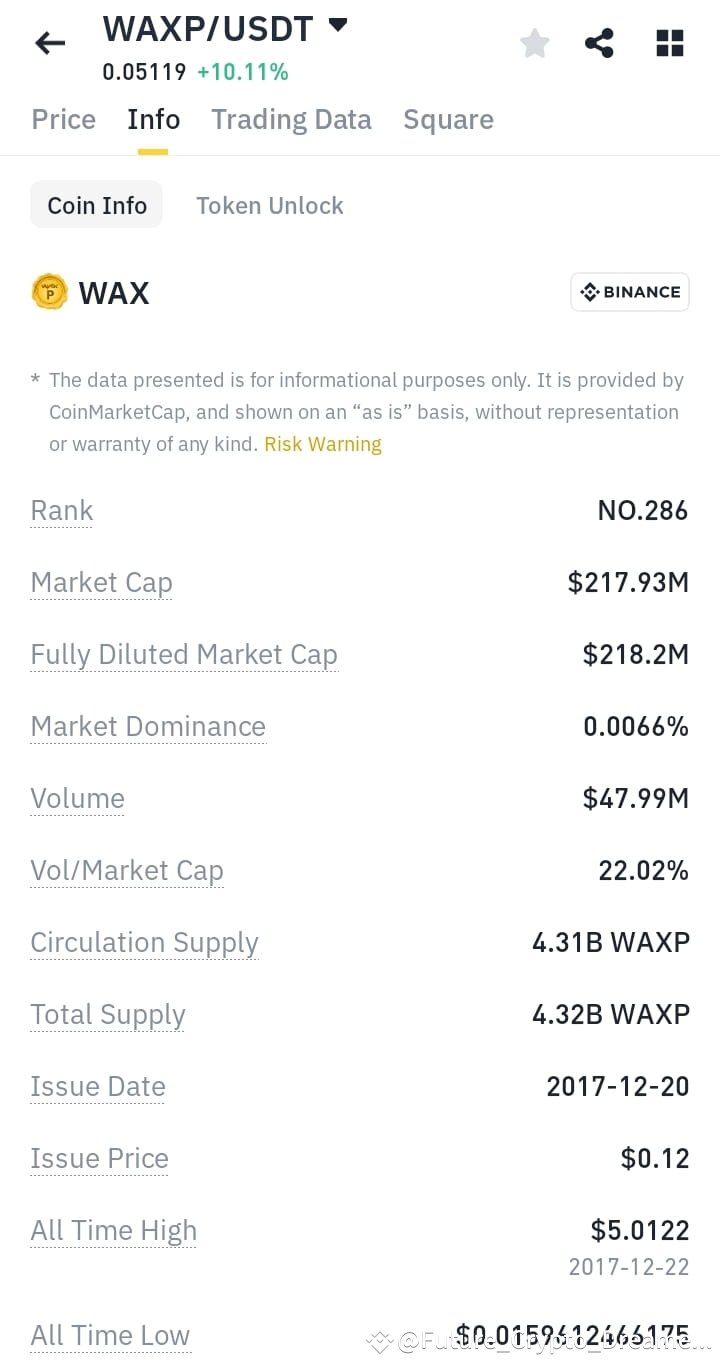The width and height of the screenshot is (720, 1363).
Task: Select the Coin Info pill
Action: click(96, 204)
